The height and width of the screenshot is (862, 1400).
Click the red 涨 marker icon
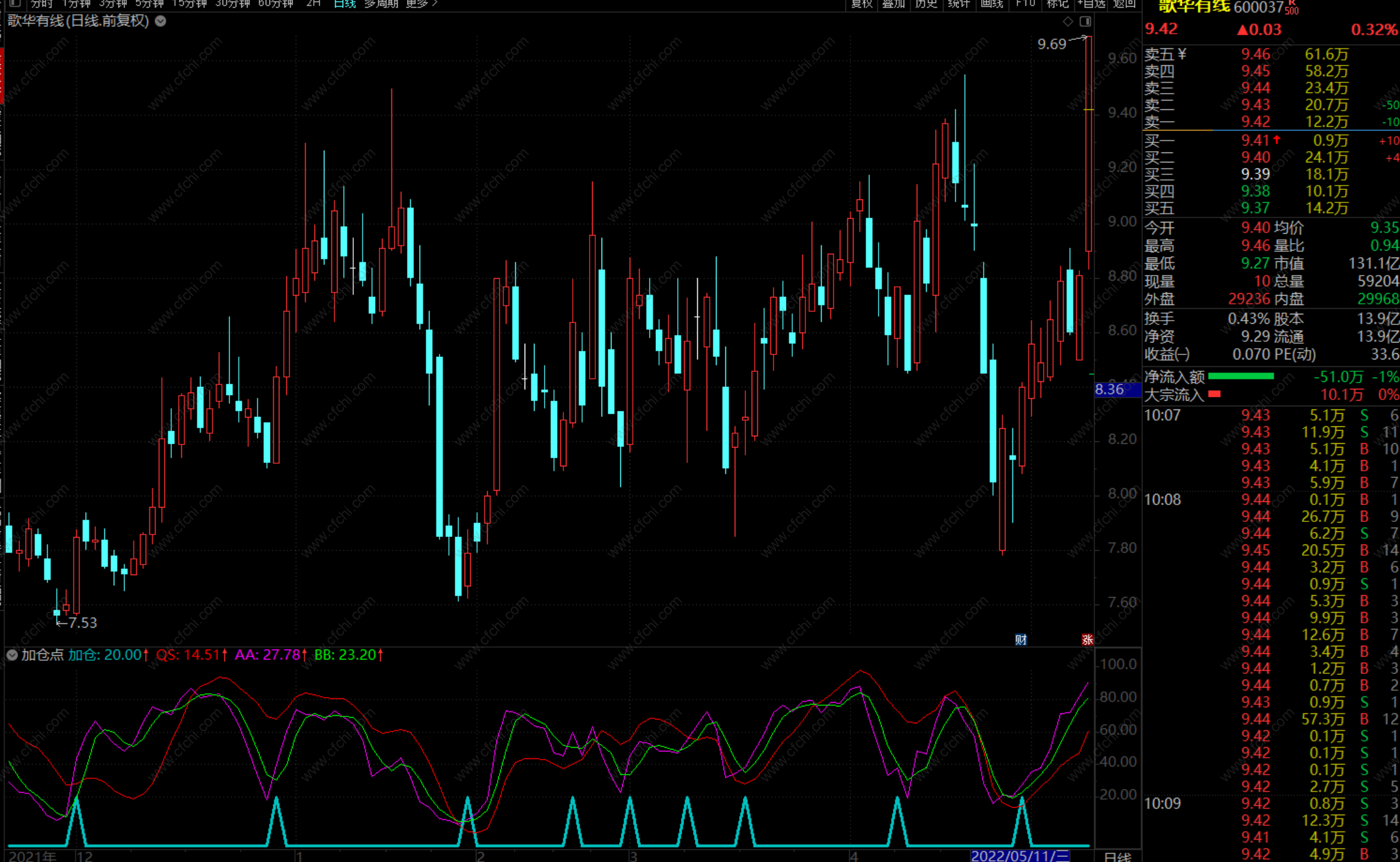click(1087, 639)
